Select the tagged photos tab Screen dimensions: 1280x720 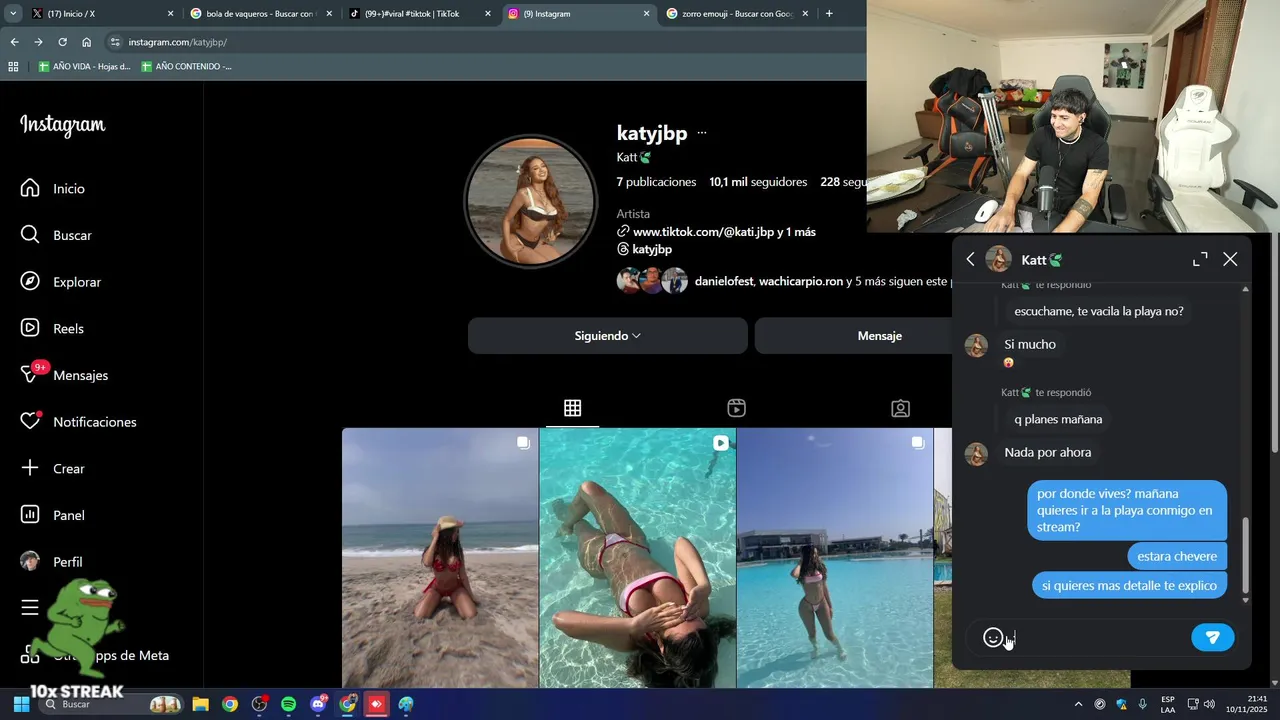900,408
